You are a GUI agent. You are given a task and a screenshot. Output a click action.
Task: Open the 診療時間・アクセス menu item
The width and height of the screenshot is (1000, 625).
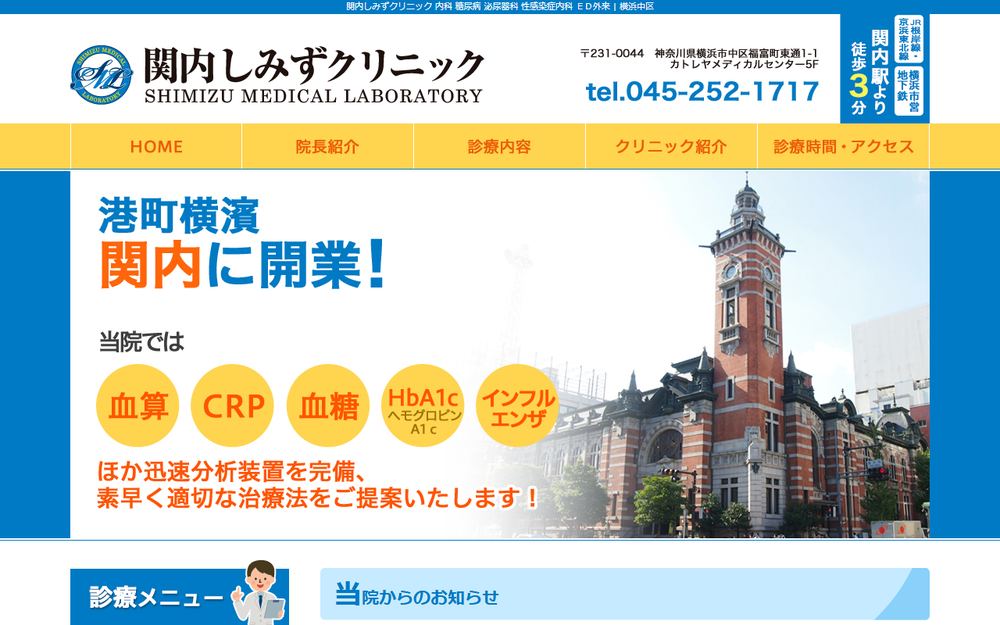[x=843, y=147]
